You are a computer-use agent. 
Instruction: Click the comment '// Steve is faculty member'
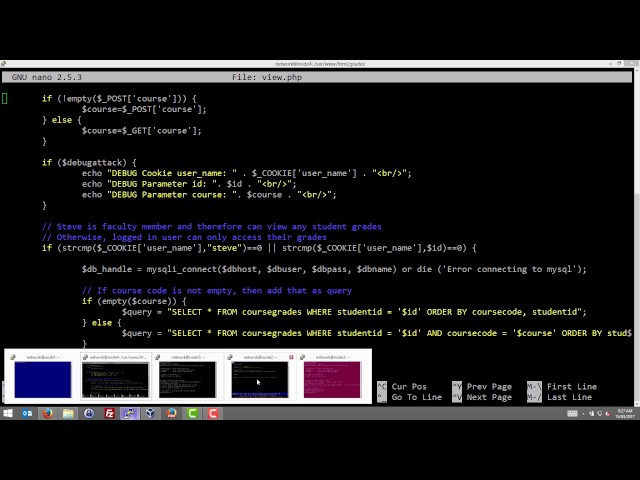click(212, 227)
